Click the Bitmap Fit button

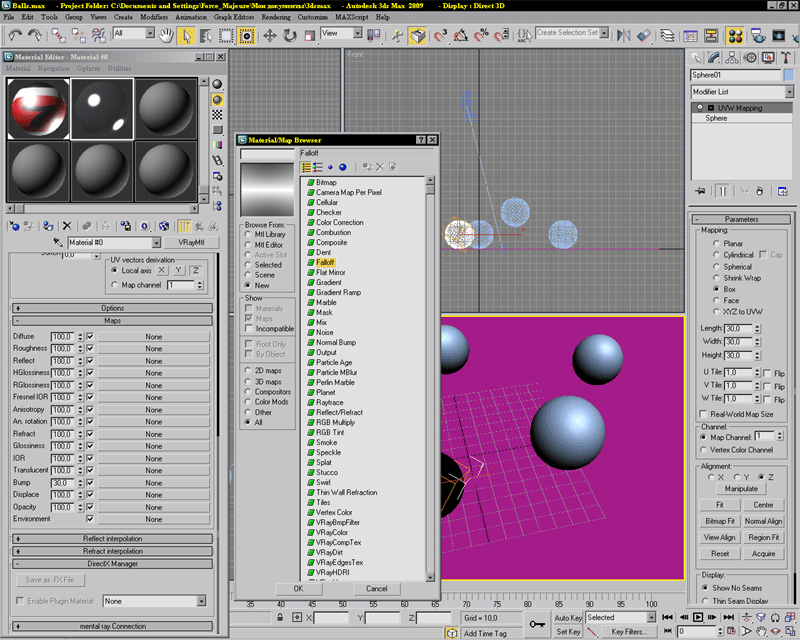click(719, 521)
